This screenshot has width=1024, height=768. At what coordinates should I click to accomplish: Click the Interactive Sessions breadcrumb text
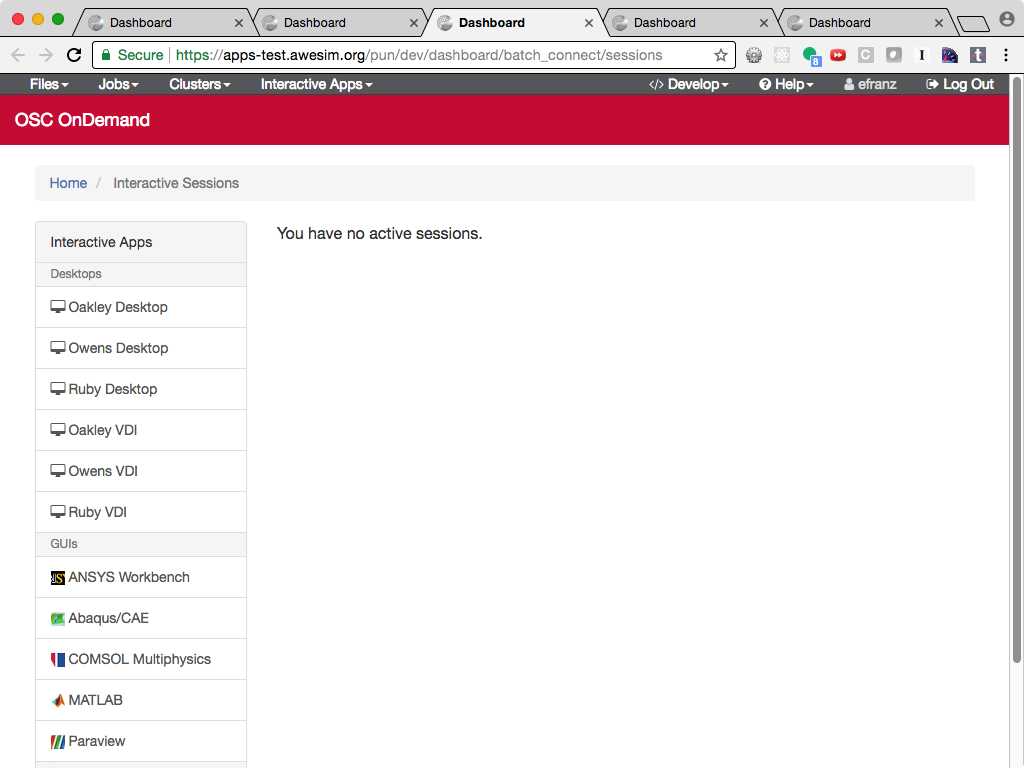point(176,184)
